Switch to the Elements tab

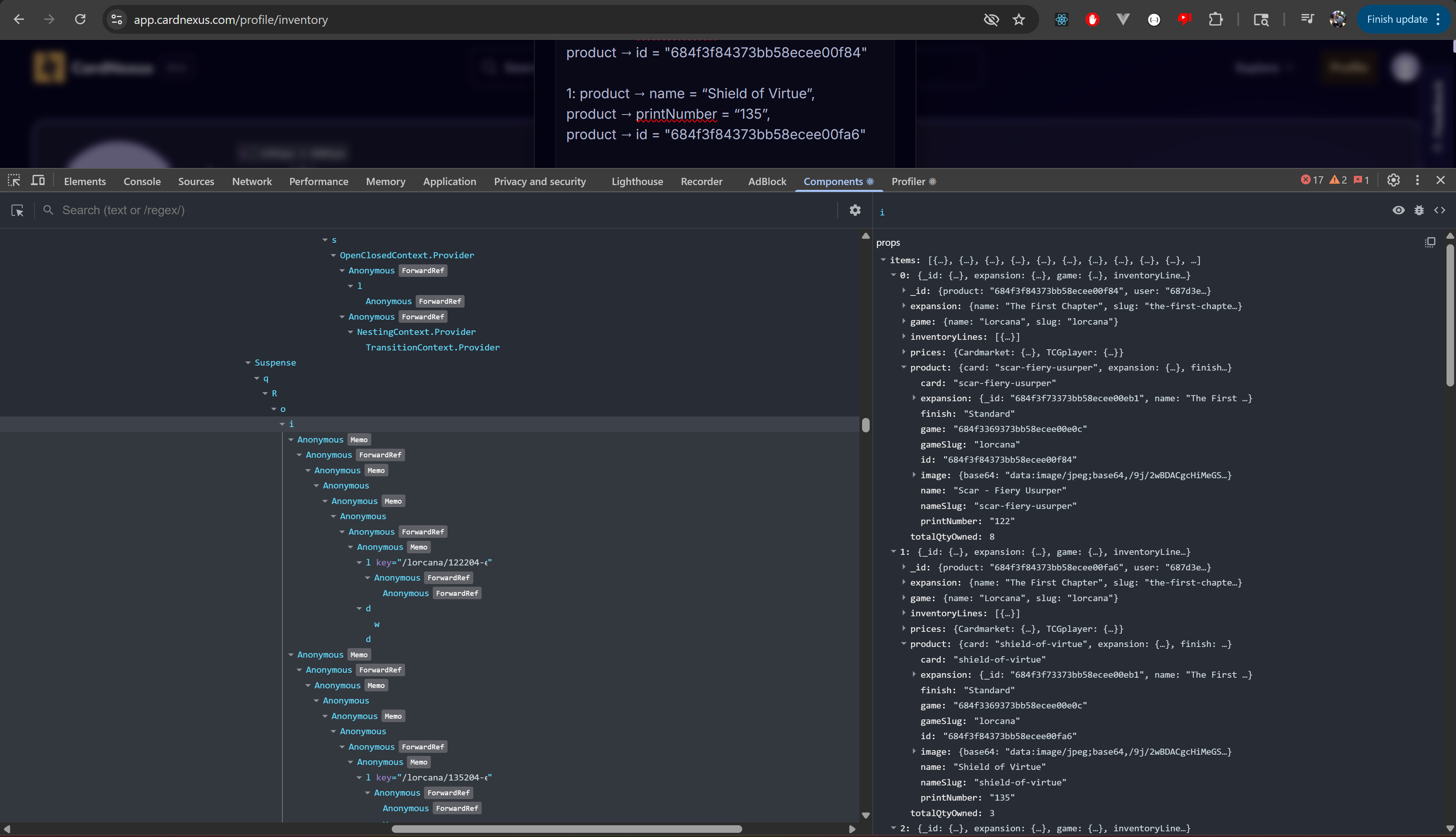click(x=85, y=182)
